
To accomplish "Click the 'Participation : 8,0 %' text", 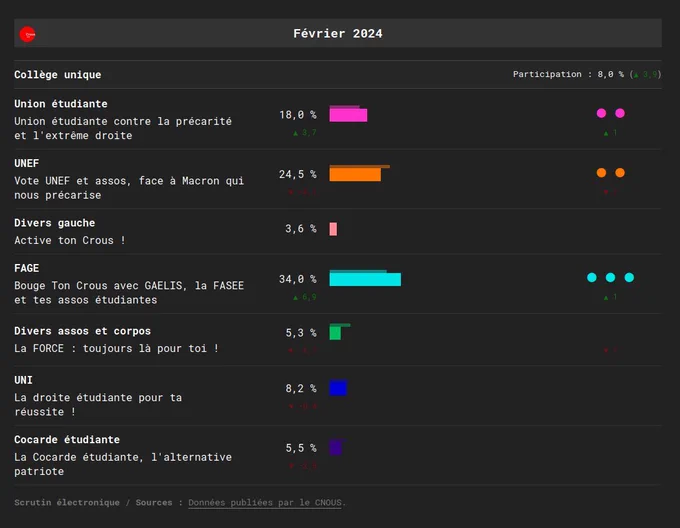I will click(568, 74).
